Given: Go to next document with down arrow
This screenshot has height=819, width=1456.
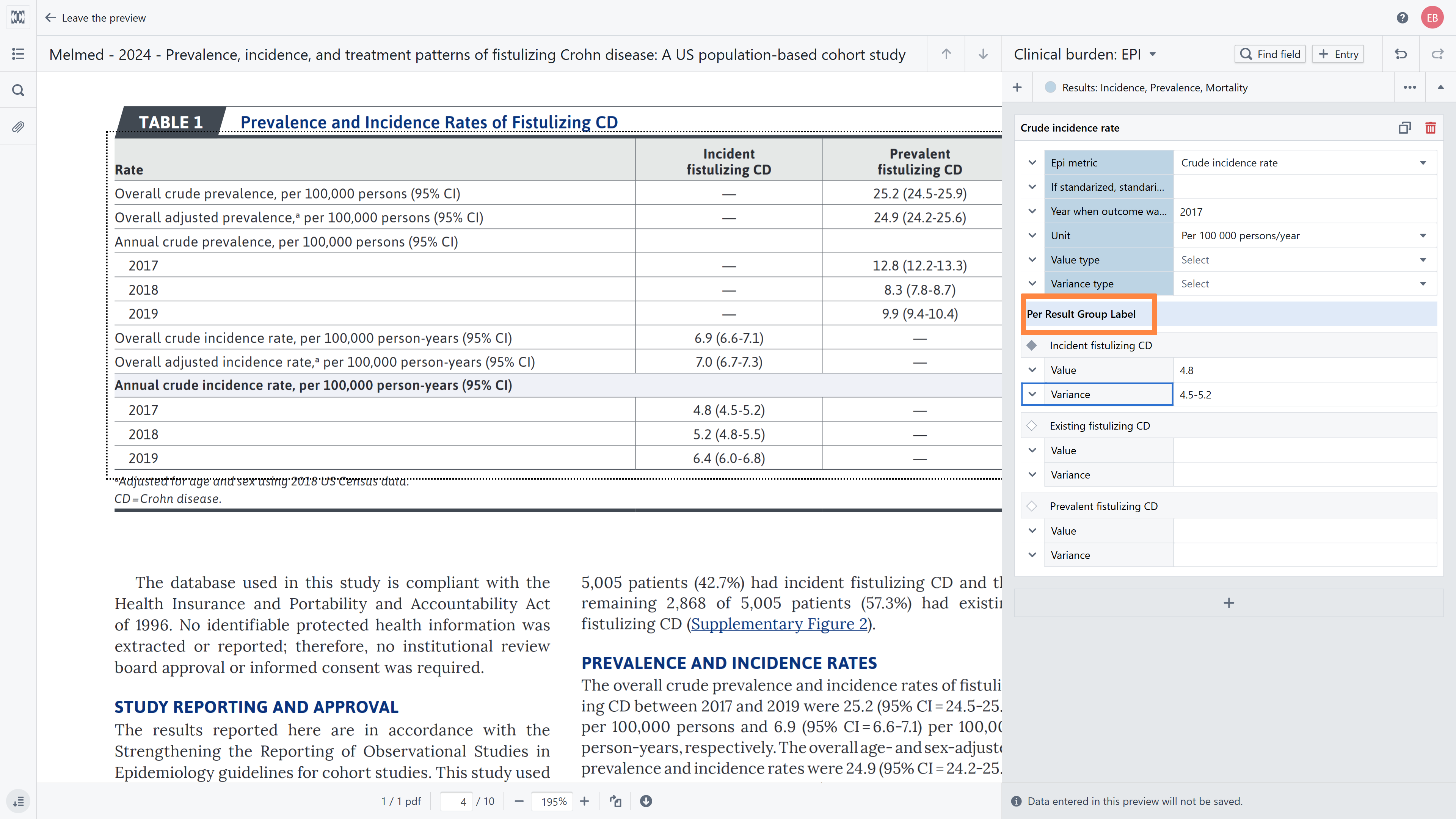Looking at the screenshot, I should (x=983, y=54).
